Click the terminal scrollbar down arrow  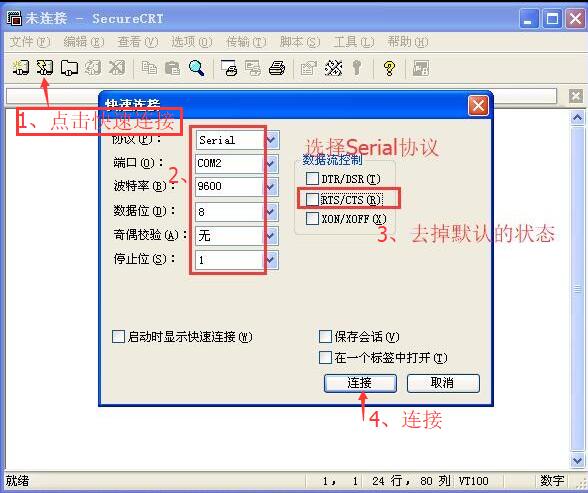point(577,460)
